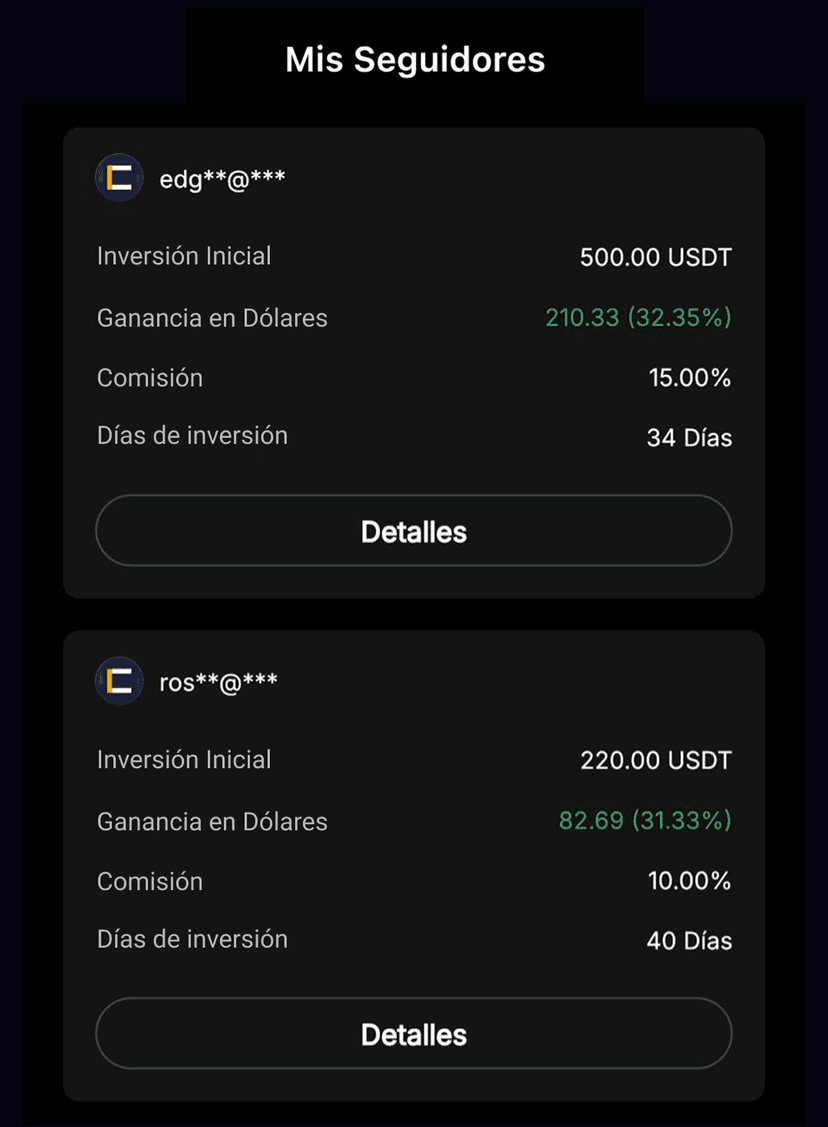Click Ganancia en Dólares label in first card
The width and height of the screenshot is (828, 1127).
tap(212, 319)
